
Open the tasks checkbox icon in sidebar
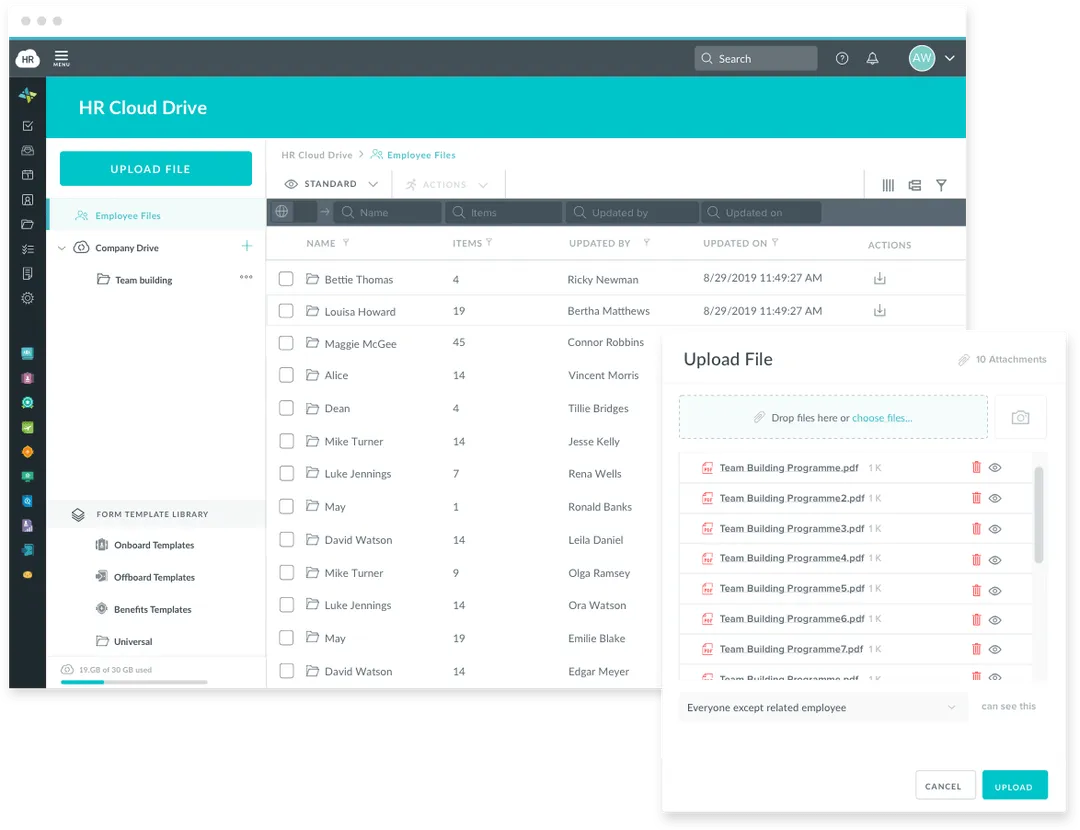(28, 126)
